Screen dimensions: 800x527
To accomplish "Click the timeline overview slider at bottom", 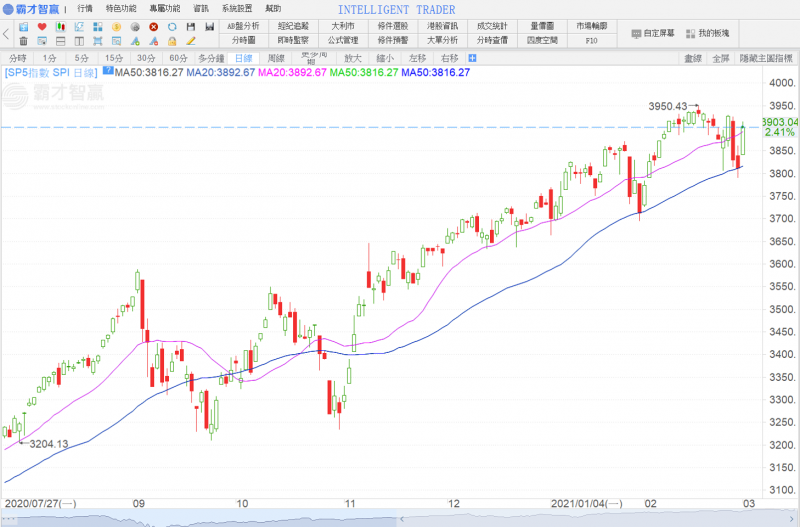I will coord(400,520).
